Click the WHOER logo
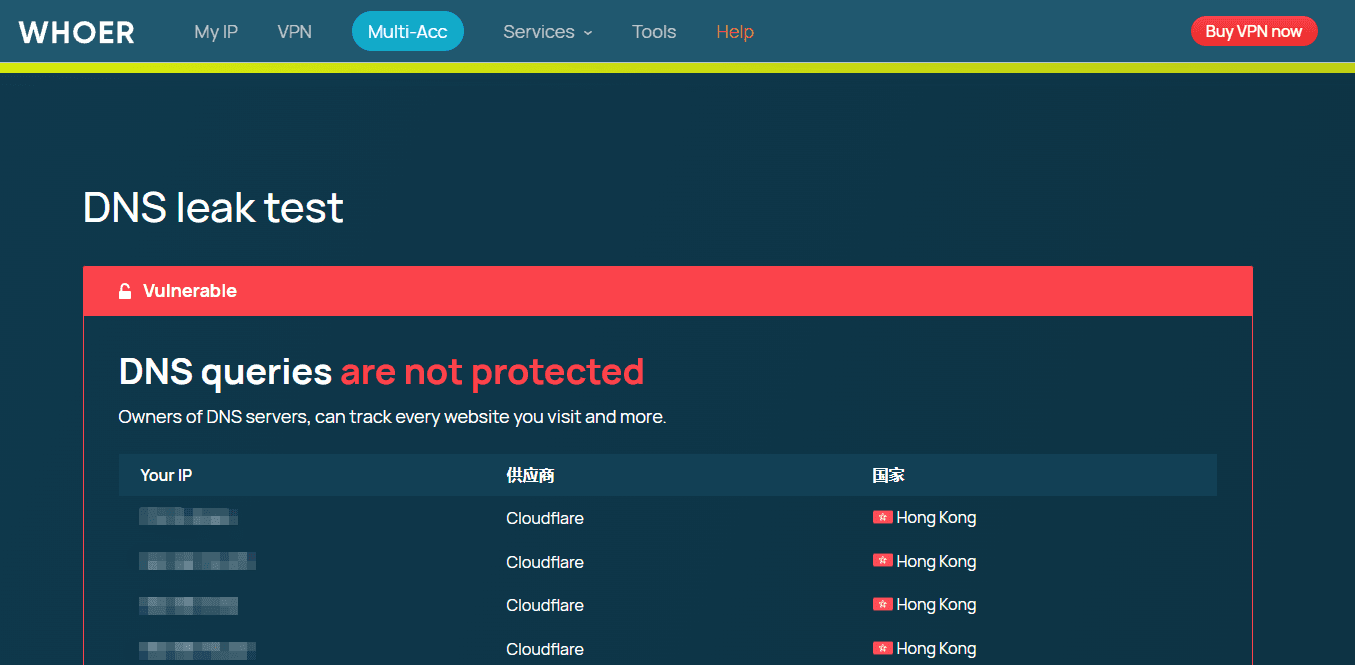1355x665 pixels. (76, 32)
